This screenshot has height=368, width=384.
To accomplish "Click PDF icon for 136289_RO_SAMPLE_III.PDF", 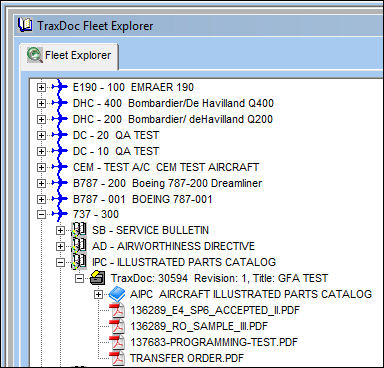I will (x=117, y=326).
